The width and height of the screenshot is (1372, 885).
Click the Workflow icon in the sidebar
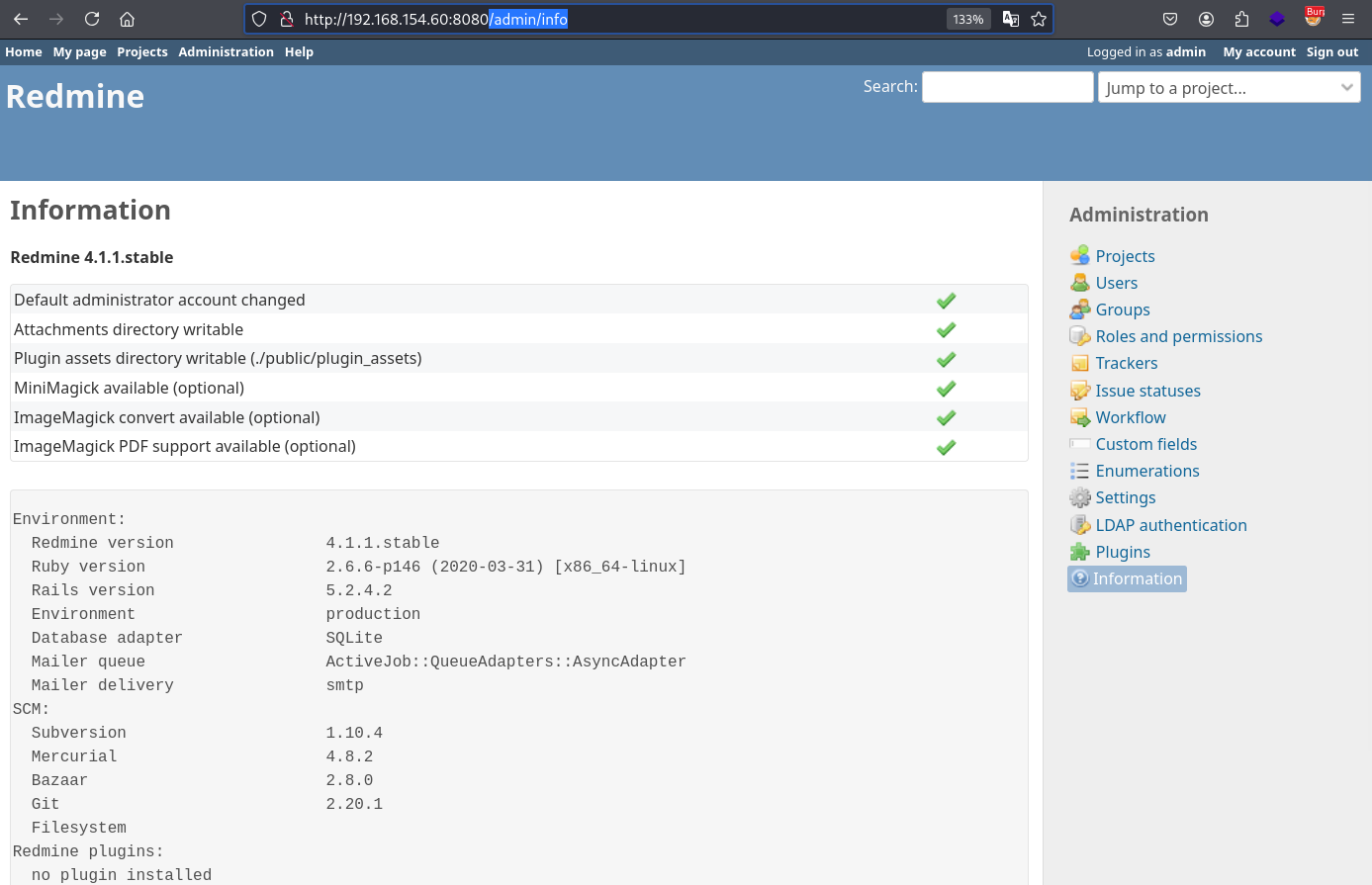[1080, 417]
